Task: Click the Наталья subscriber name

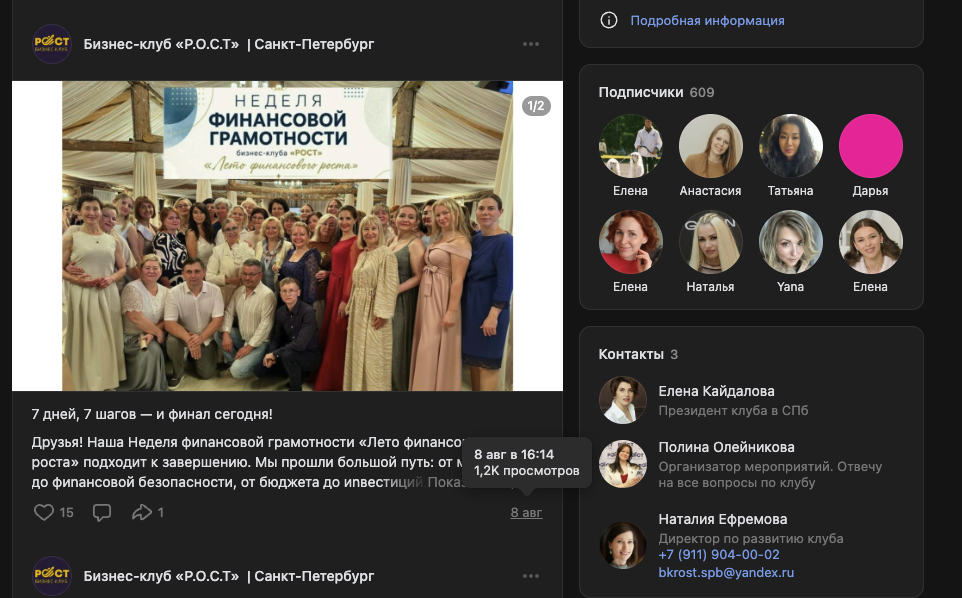Action: (710, 286)
